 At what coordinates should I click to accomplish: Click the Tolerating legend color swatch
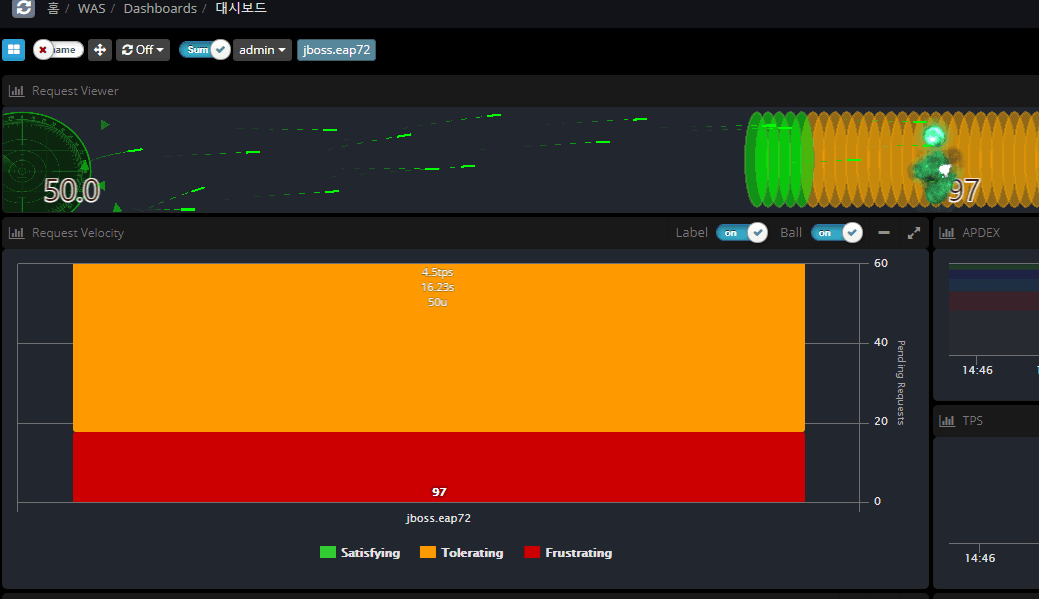pos(428,553)
